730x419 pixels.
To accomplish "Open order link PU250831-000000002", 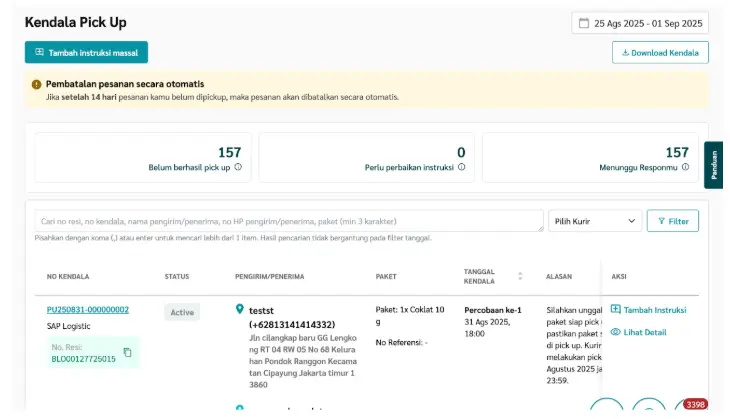I will tap(88, 310).
